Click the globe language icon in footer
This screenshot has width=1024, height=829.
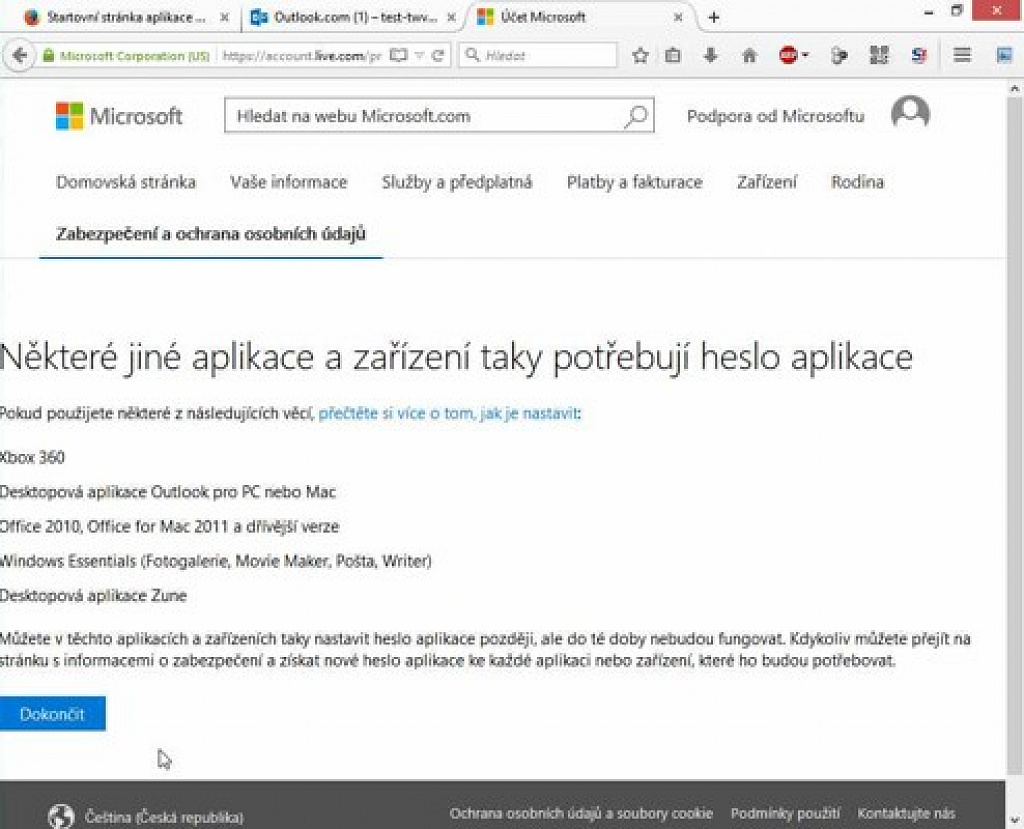pos(61,817)
